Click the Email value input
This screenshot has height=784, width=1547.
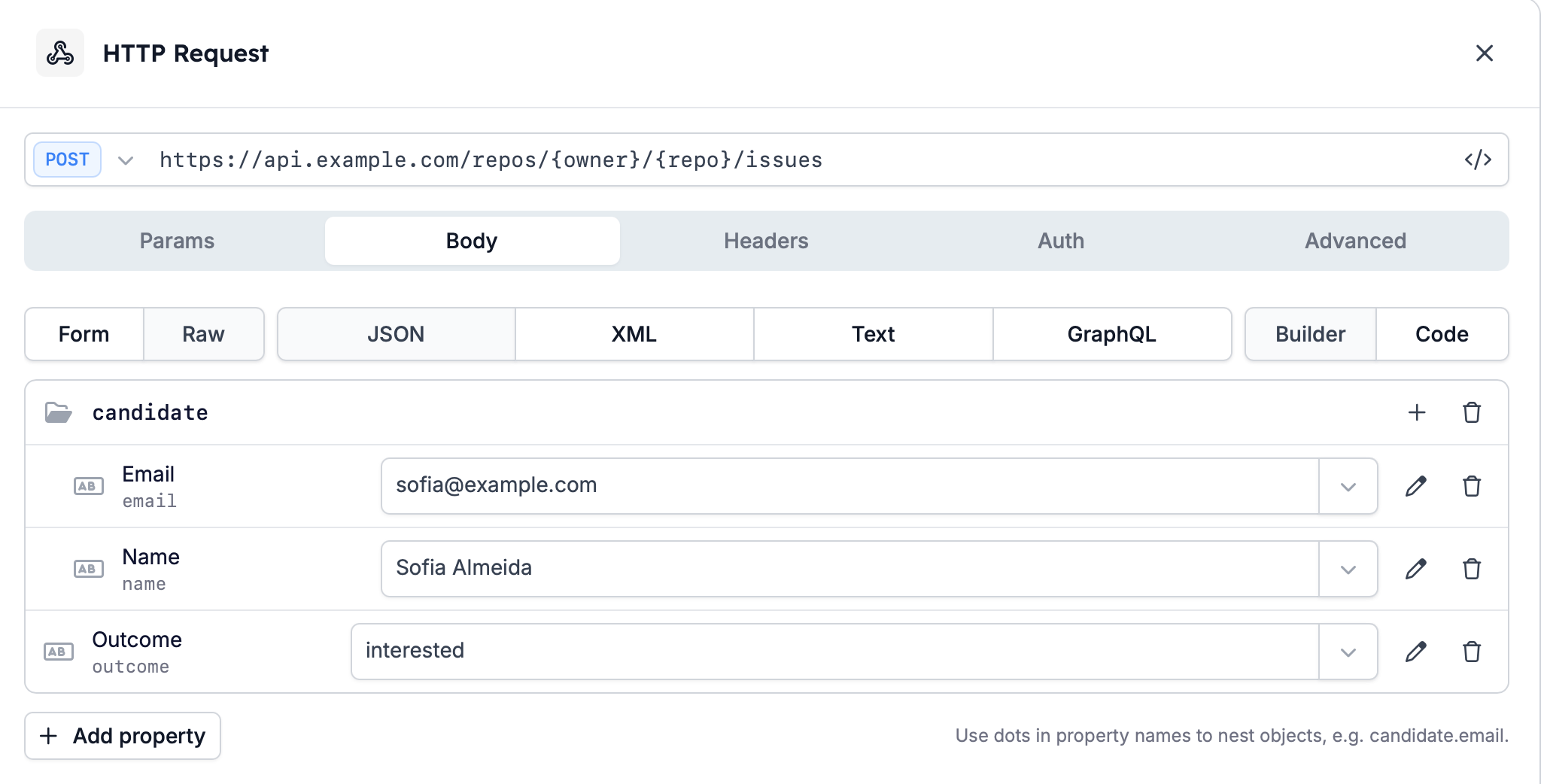pyautogui.click(x=849, y=486)
